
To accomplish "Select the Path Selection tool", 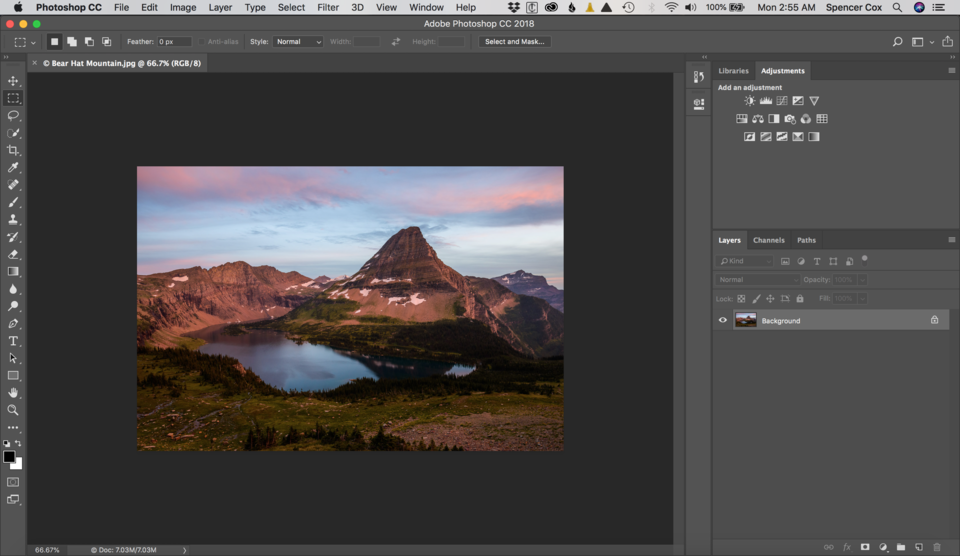I will pyautogui.click(x=13, y=358).
